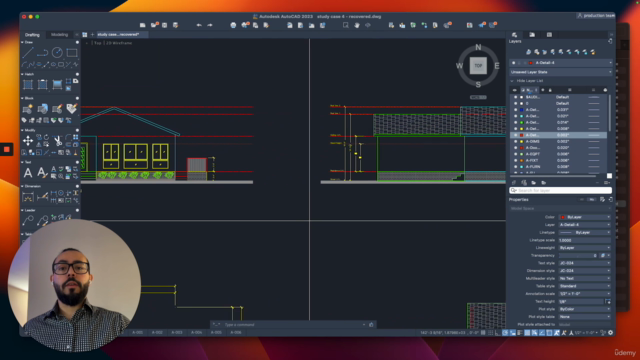Click the Redo arrow in toolbar
640x360 pixels.
(x=210, y=25)
